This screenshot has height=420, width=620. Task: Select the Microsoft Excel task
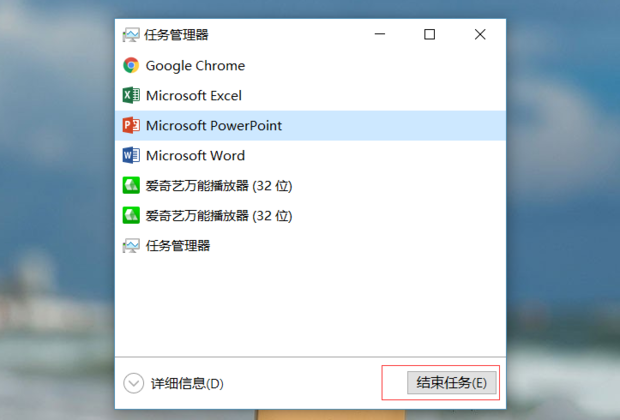[310, 95]
